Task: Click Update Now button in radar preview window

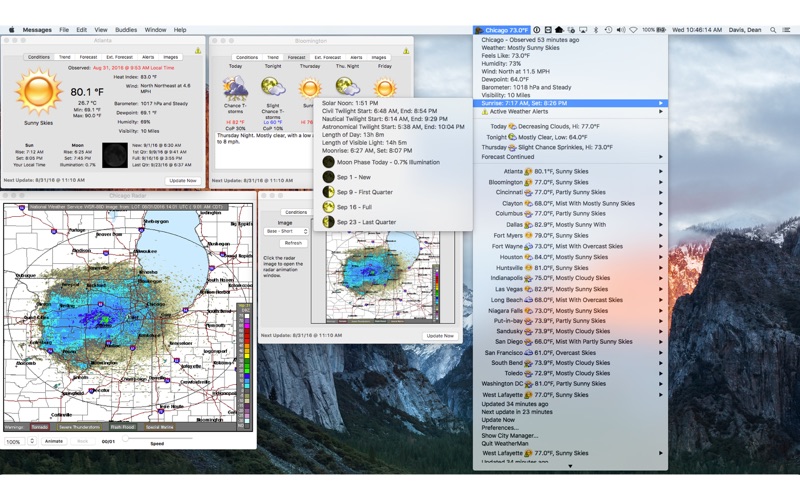Action: tap(440, 336)
